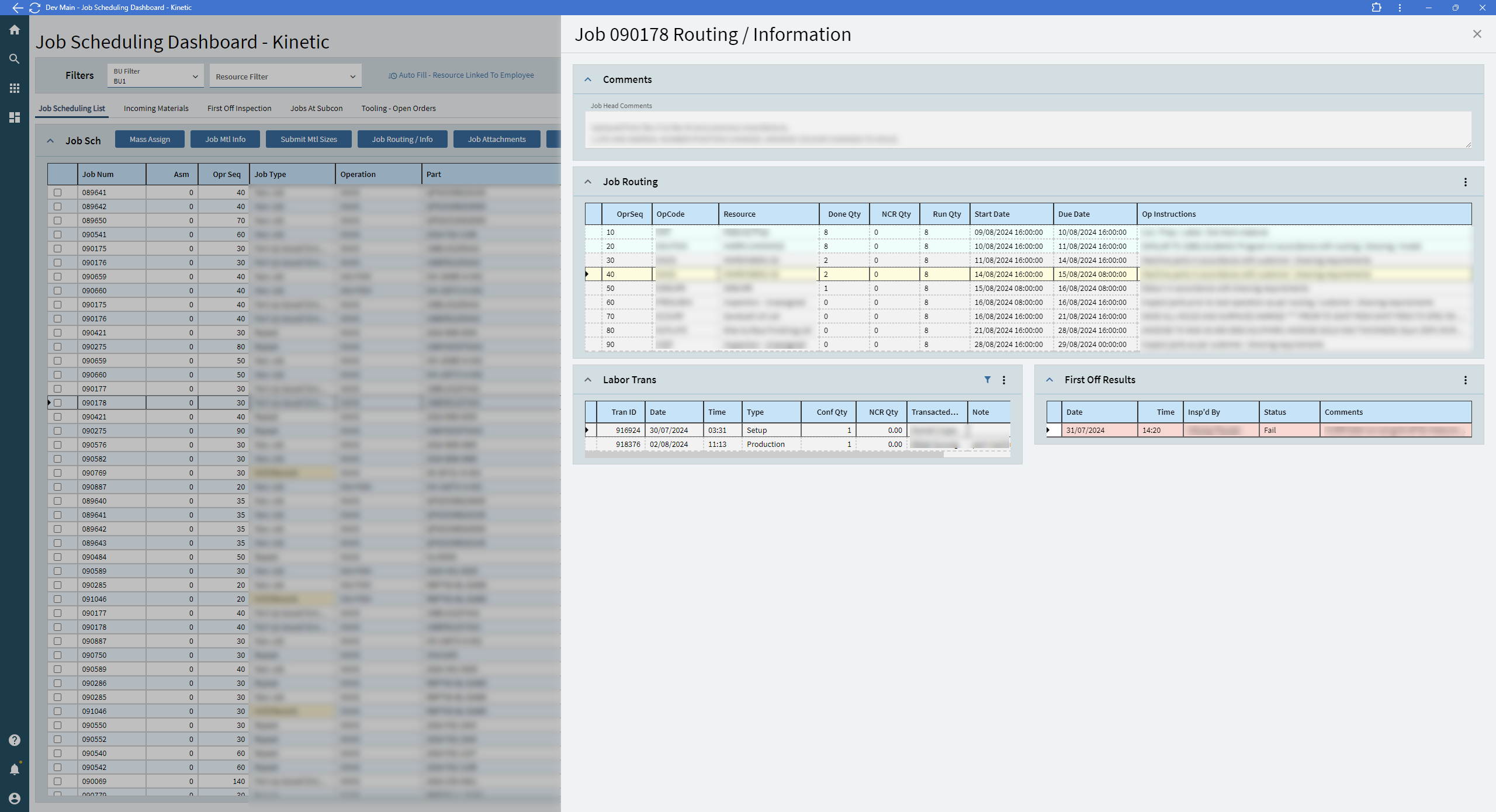
Task: Open notifications bell icon
Action: tap(15, 769)
